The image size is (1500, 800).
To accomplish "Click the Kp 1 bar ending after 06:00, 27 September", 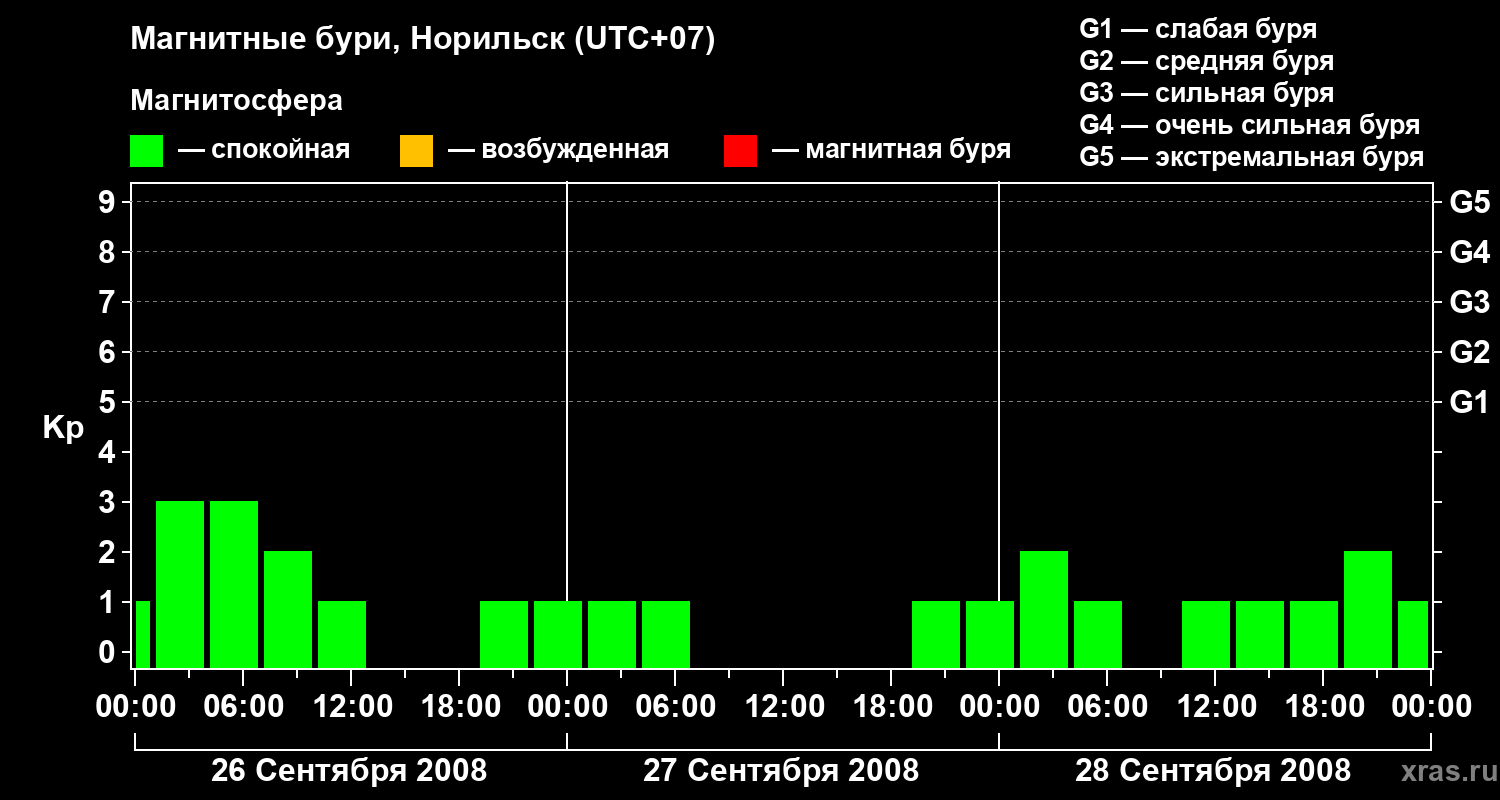I will (x=666, y=634).
